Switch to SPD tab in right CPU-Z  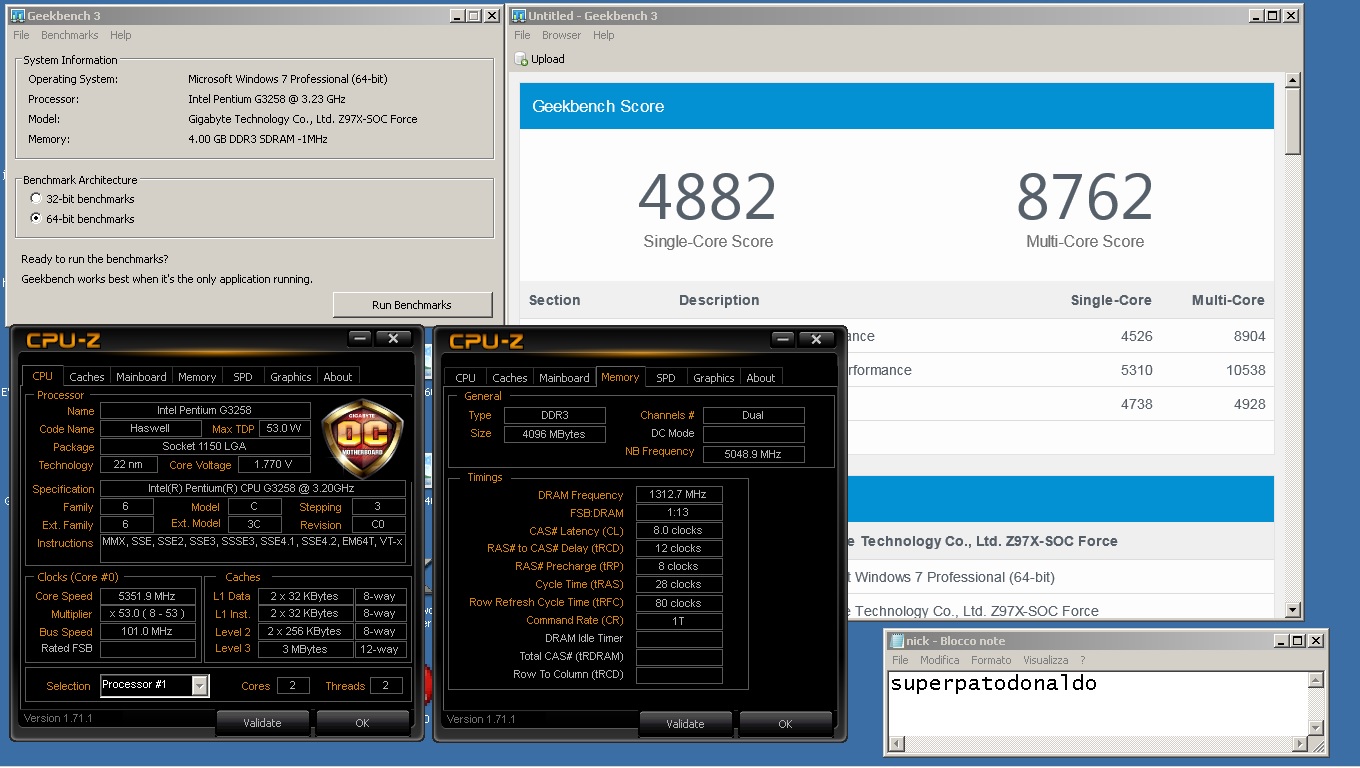click(x=666, y=378)
